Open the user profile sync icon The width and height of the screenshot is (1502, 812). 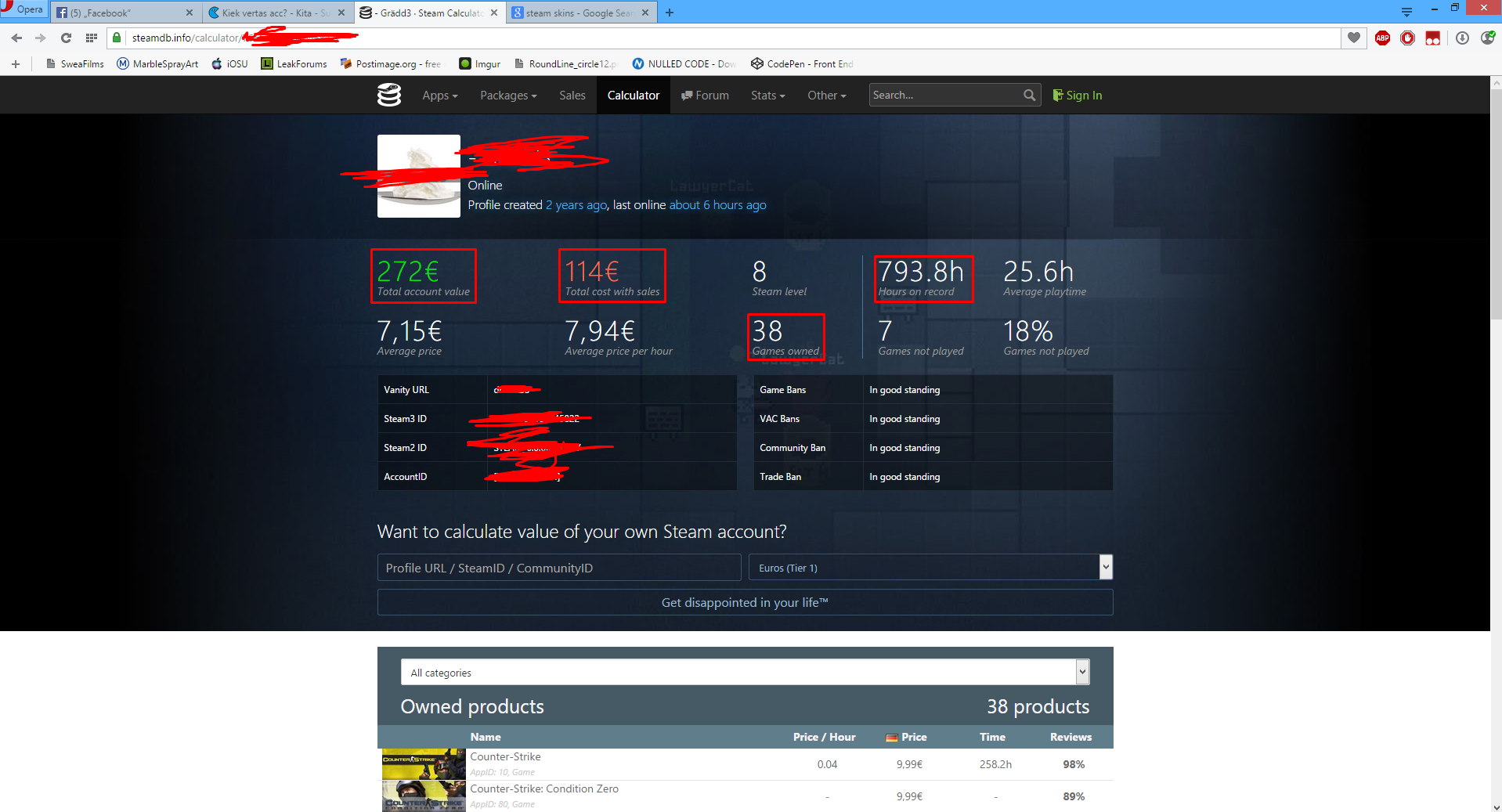[1487, 38]
